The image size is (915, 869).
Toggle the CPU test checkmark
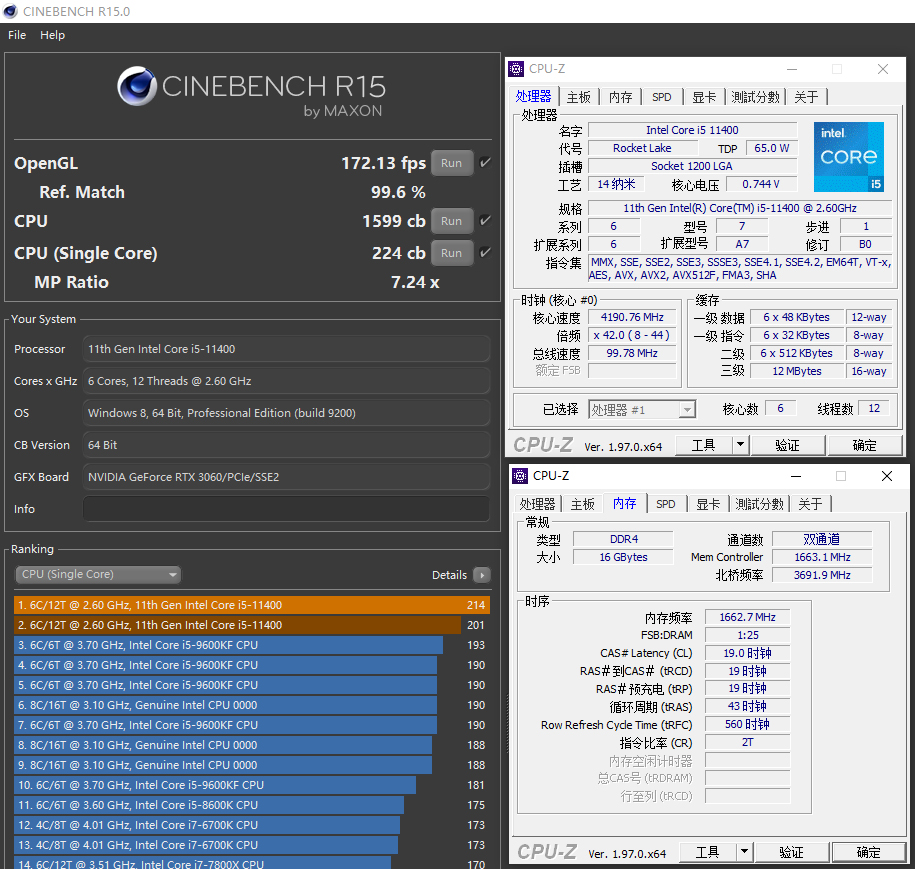pos(485,221)
